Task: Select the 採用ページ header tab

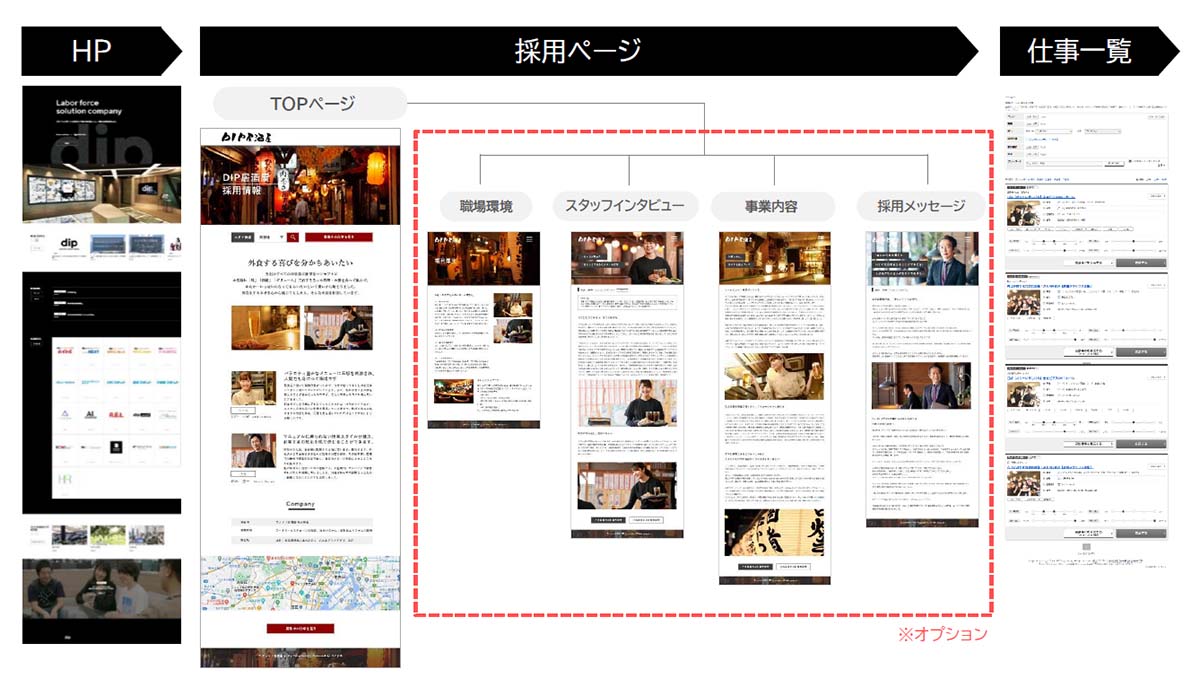Action: click(x=578, y=50)
